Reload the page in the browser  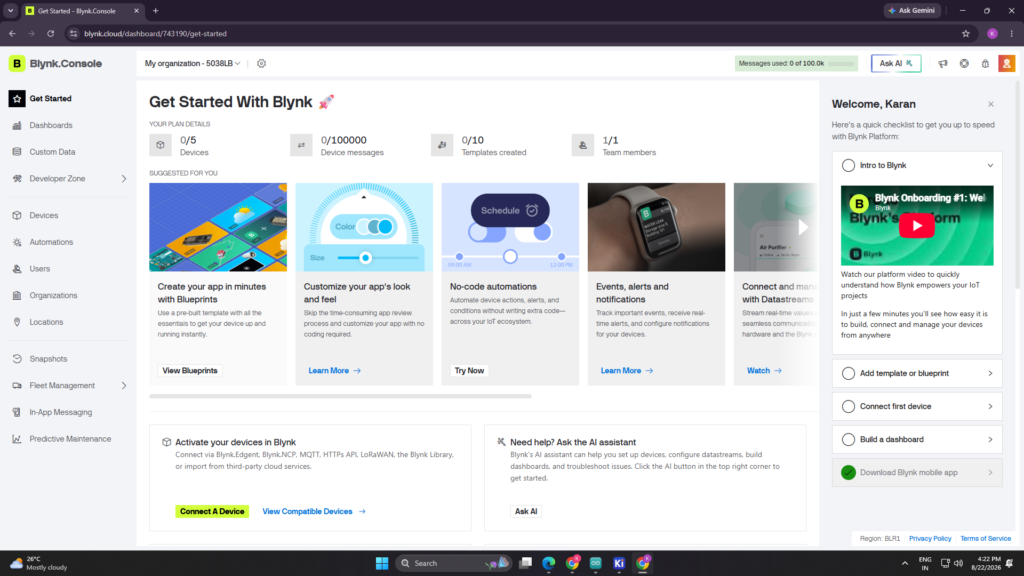50,33
